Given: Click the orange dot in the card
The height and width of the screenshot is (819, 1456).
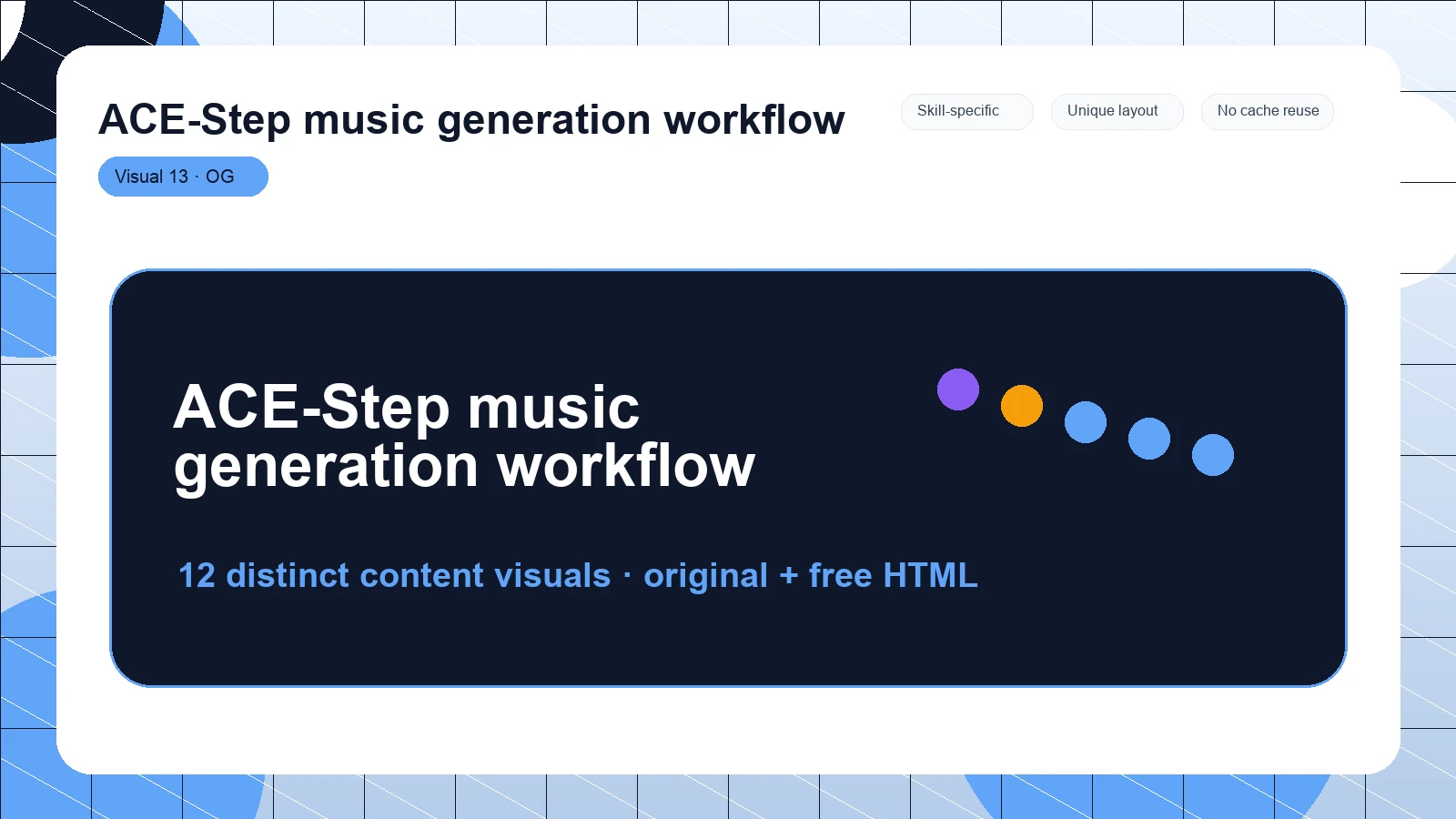Looking at the screenshot, I should pos(1022,406).
